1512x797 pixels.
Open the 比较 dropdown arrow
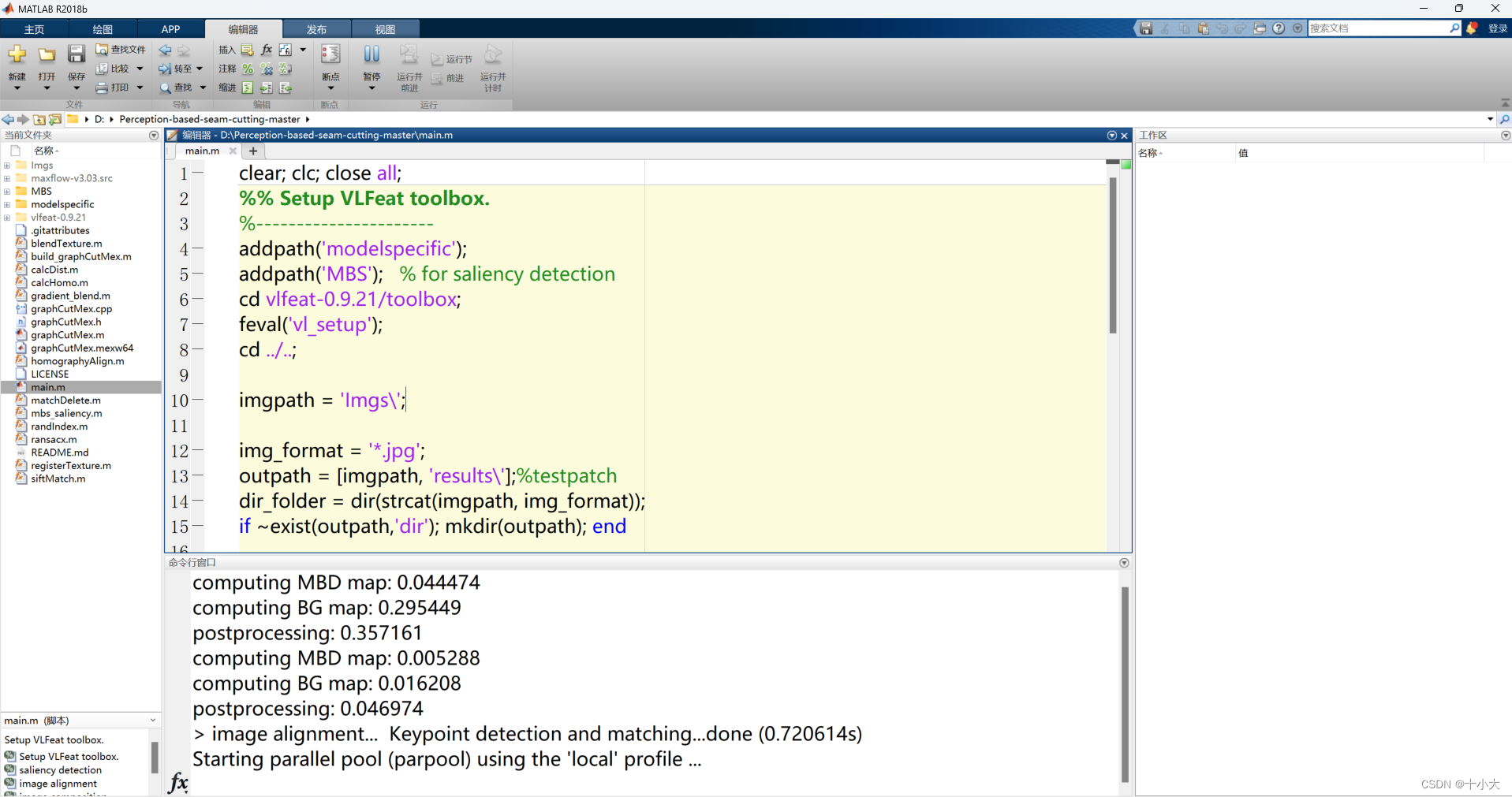pyautogui.click(x=140, y=69)
